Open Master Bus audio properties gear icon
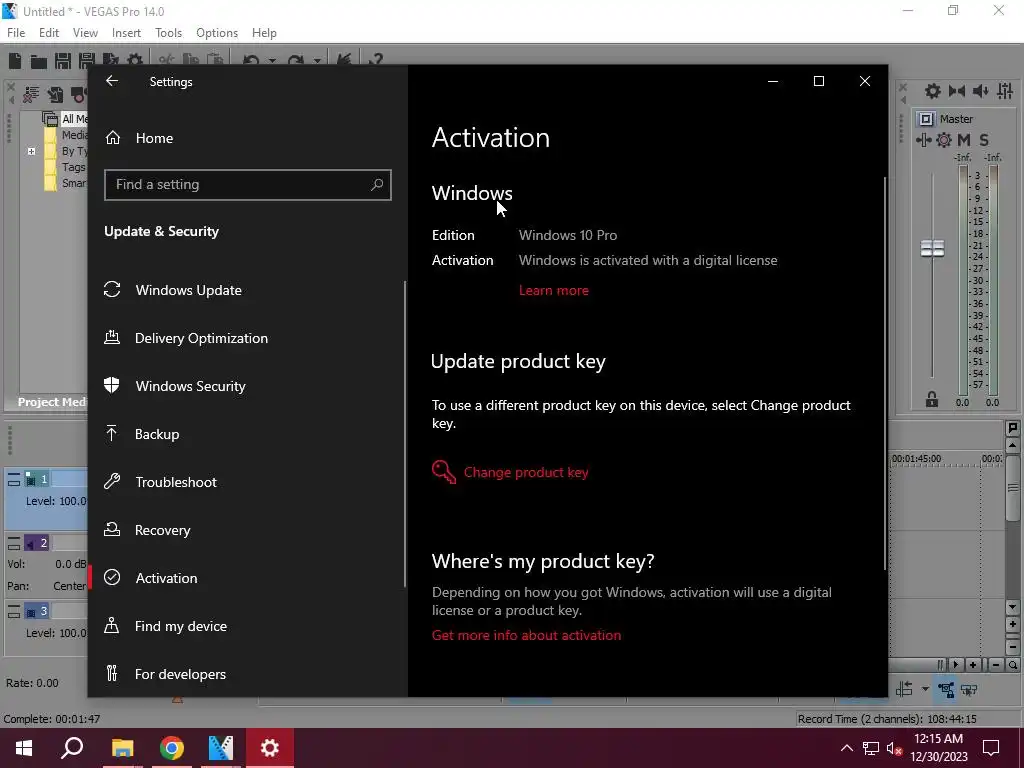The width and height of the screenshot is (1024, 768). pos(933,91)
